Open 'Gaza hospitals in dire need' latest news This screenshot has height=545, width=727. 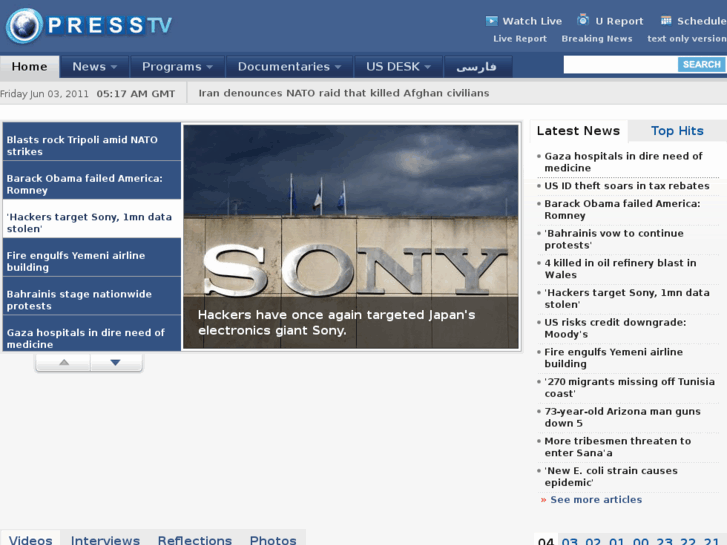pyautogui.click(x=623, y=162)
